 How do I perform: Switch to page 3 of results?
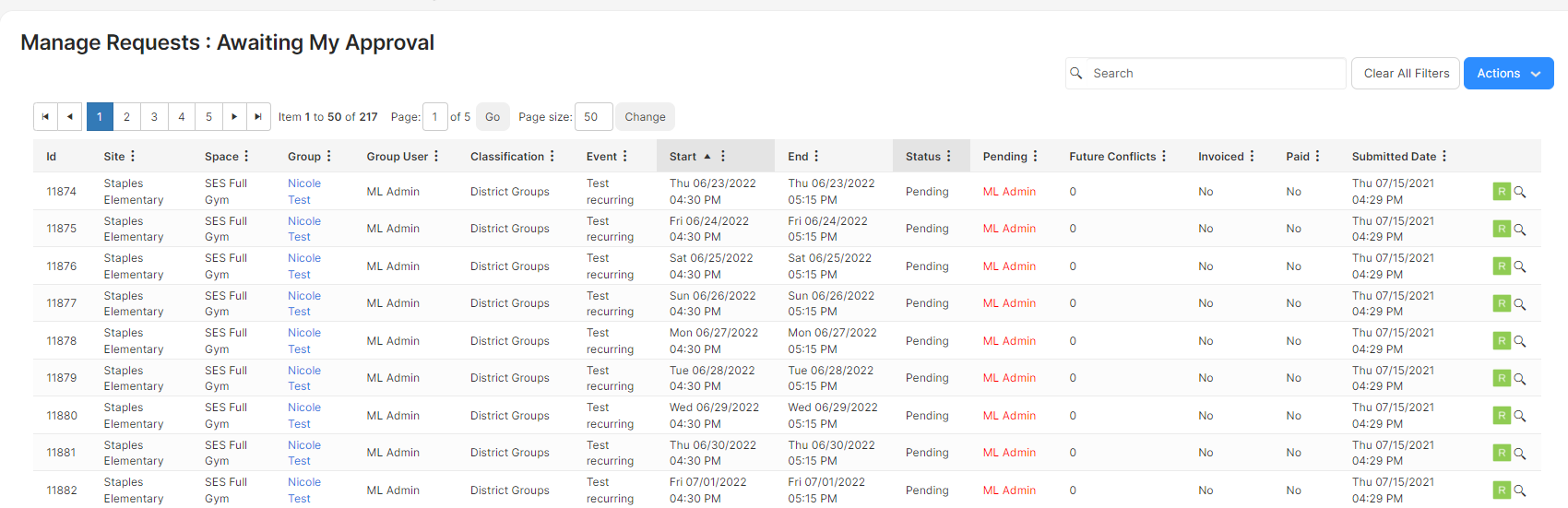coord(154,117)
